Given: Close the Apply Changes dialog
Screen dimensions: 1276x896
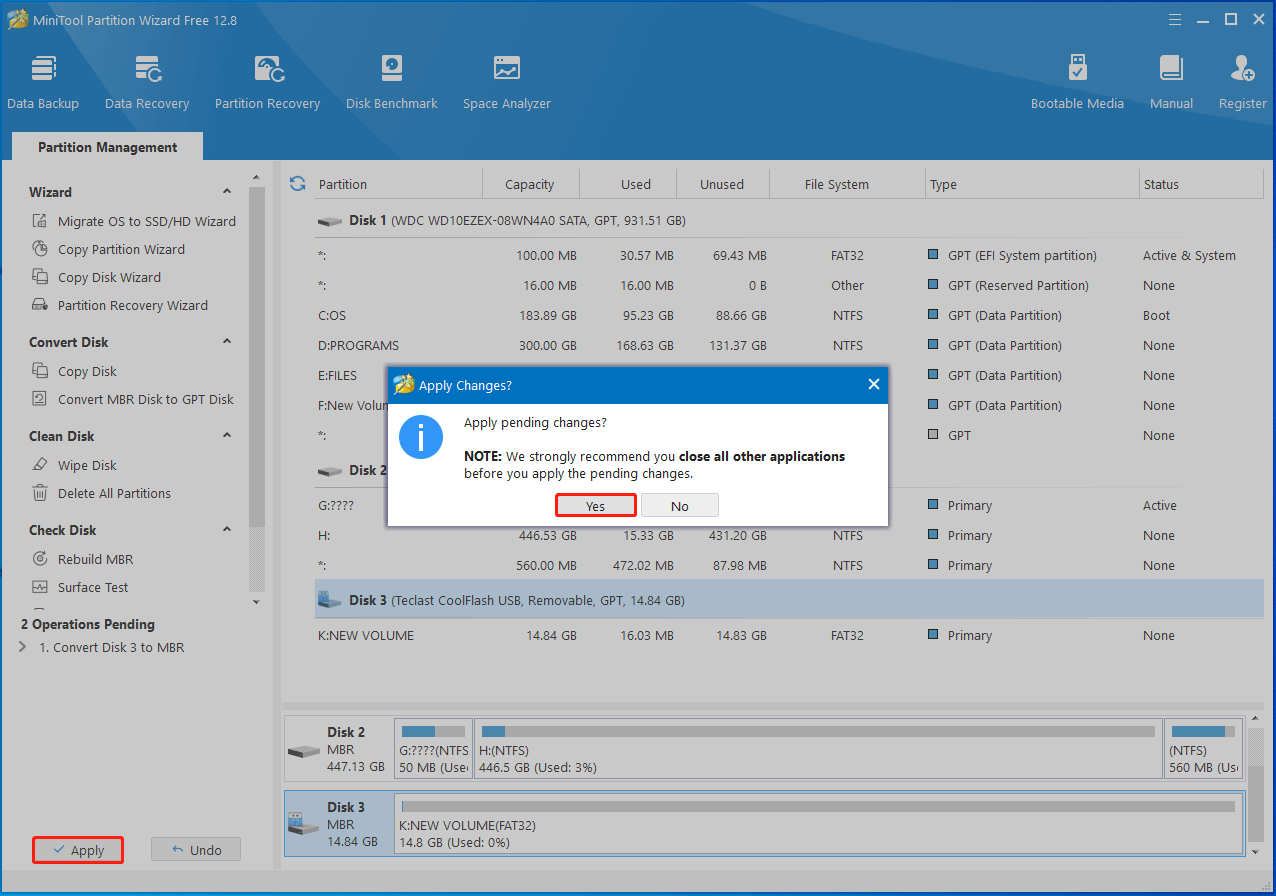Looking at the screenshot, I should point(873,385).
